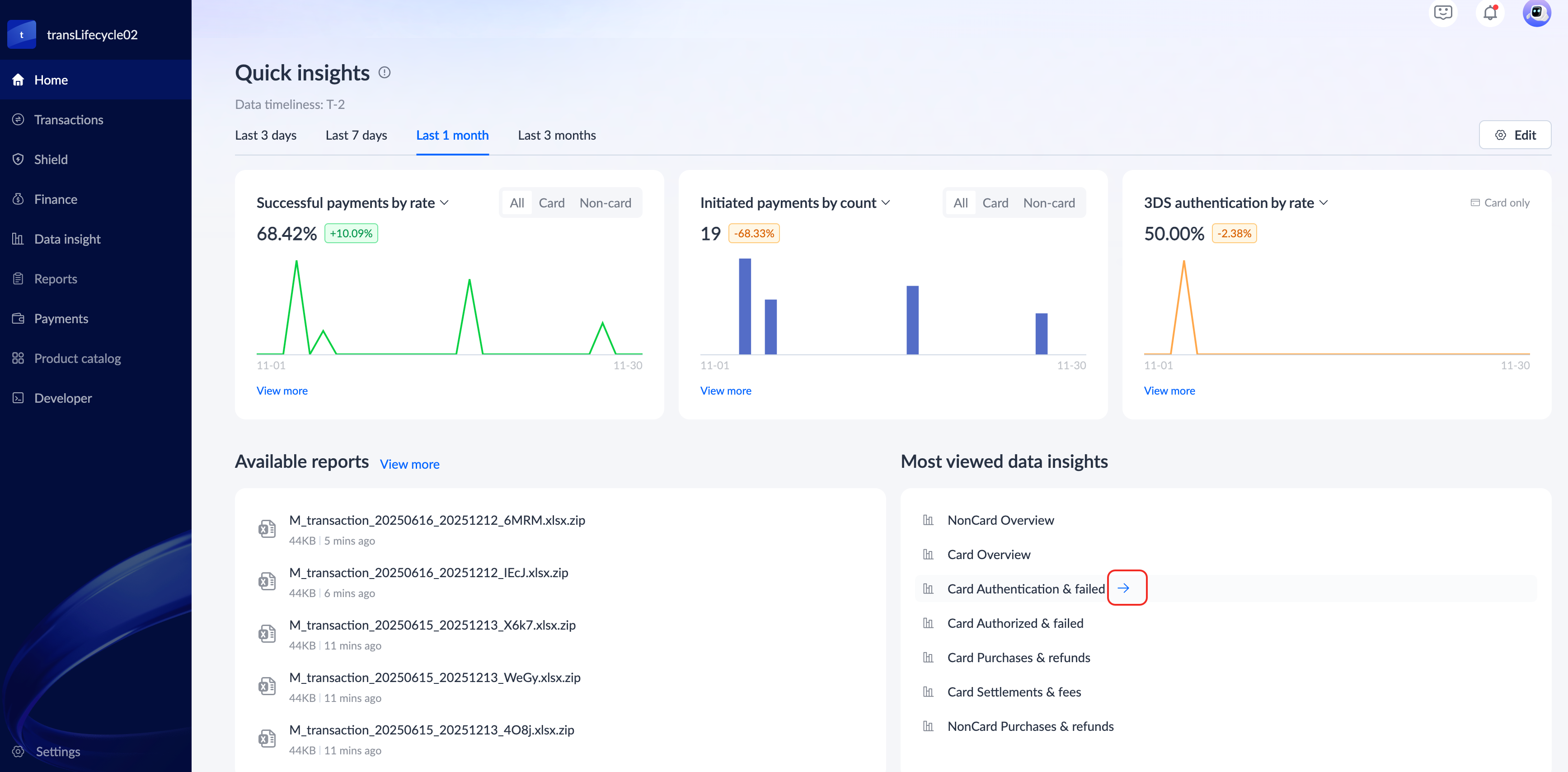The width and height of the screenshot is (1568, 772).
Task: Expand 3DS authentication by rate dropdown
Action: (1323, 203)
